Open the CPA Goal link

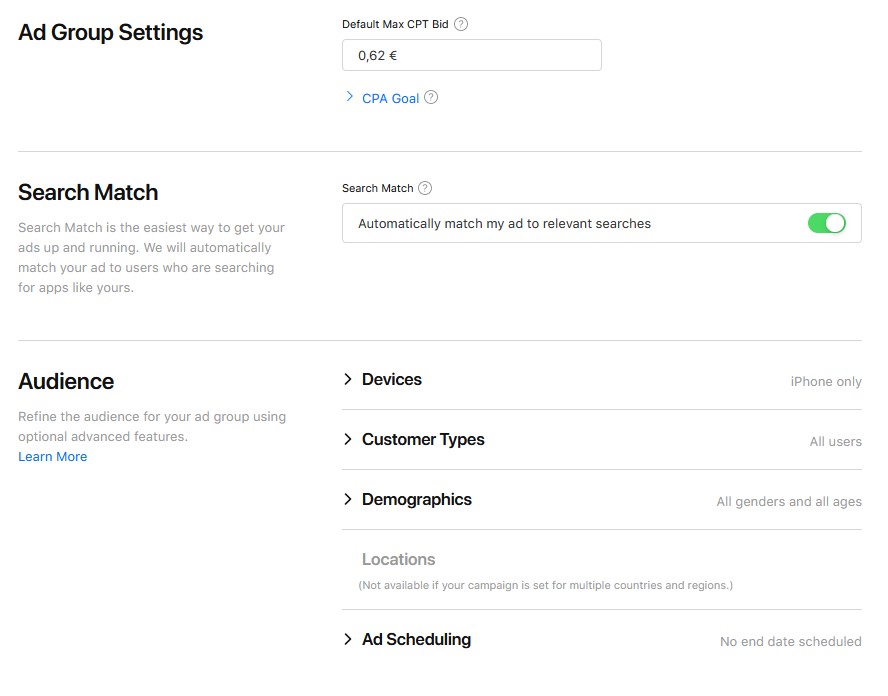click(x=390, y=98)
